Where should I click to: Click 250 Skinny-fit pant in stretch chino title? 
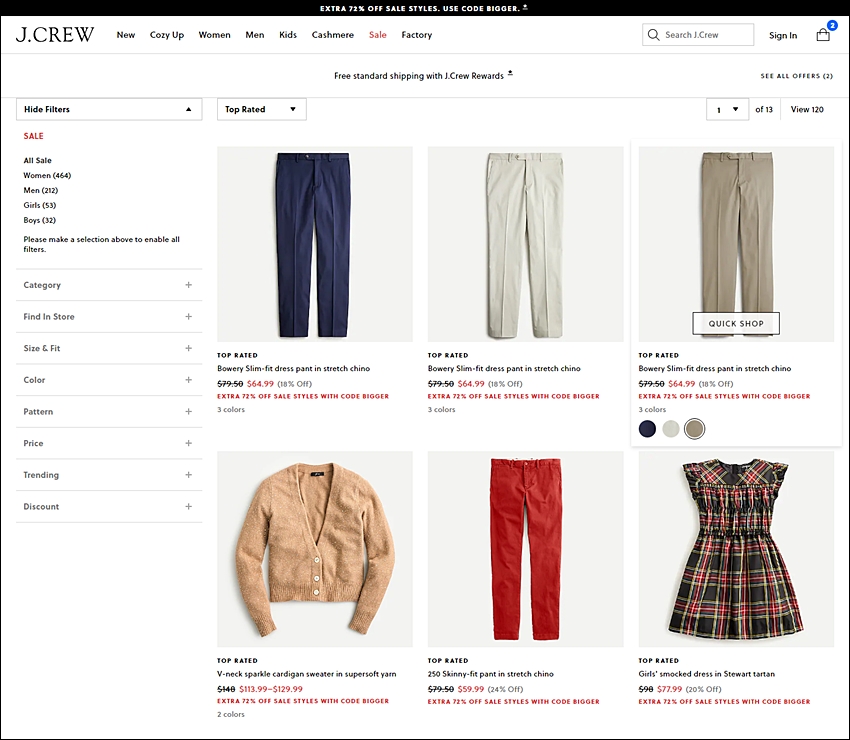pyautogui.click(x=491, y=674)
